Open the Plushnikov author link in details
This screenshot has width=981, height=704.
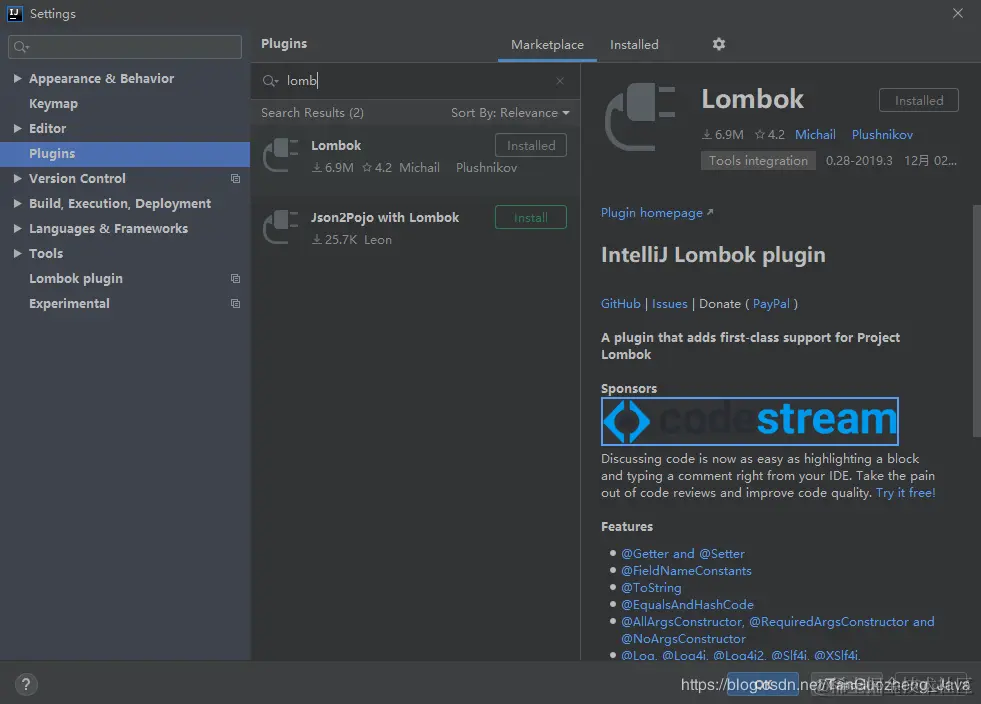882,135
